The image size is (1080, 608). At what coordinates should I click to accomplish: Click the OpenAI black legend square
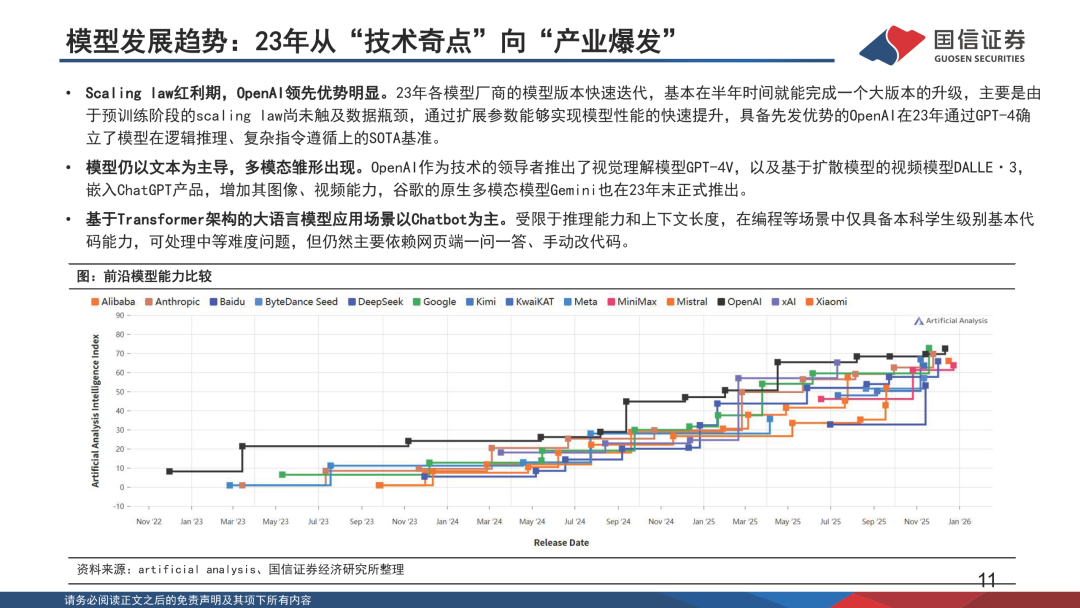point(721,302)
